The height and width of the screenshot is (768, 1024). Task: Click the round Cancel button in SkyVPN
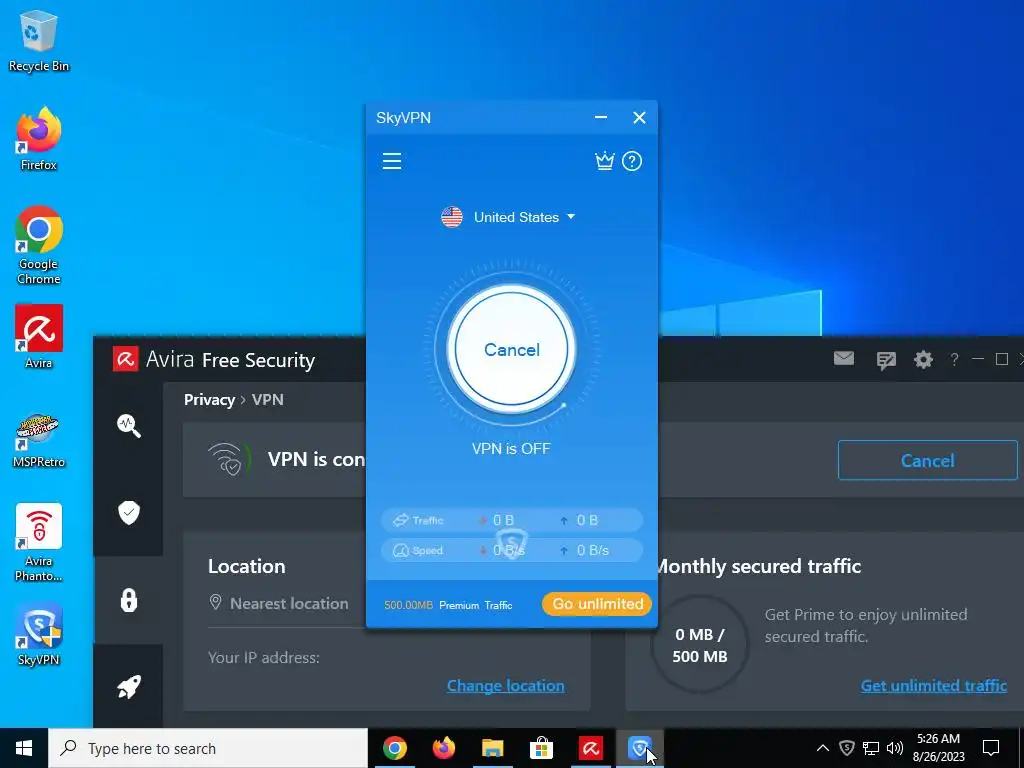click(511, 349)
